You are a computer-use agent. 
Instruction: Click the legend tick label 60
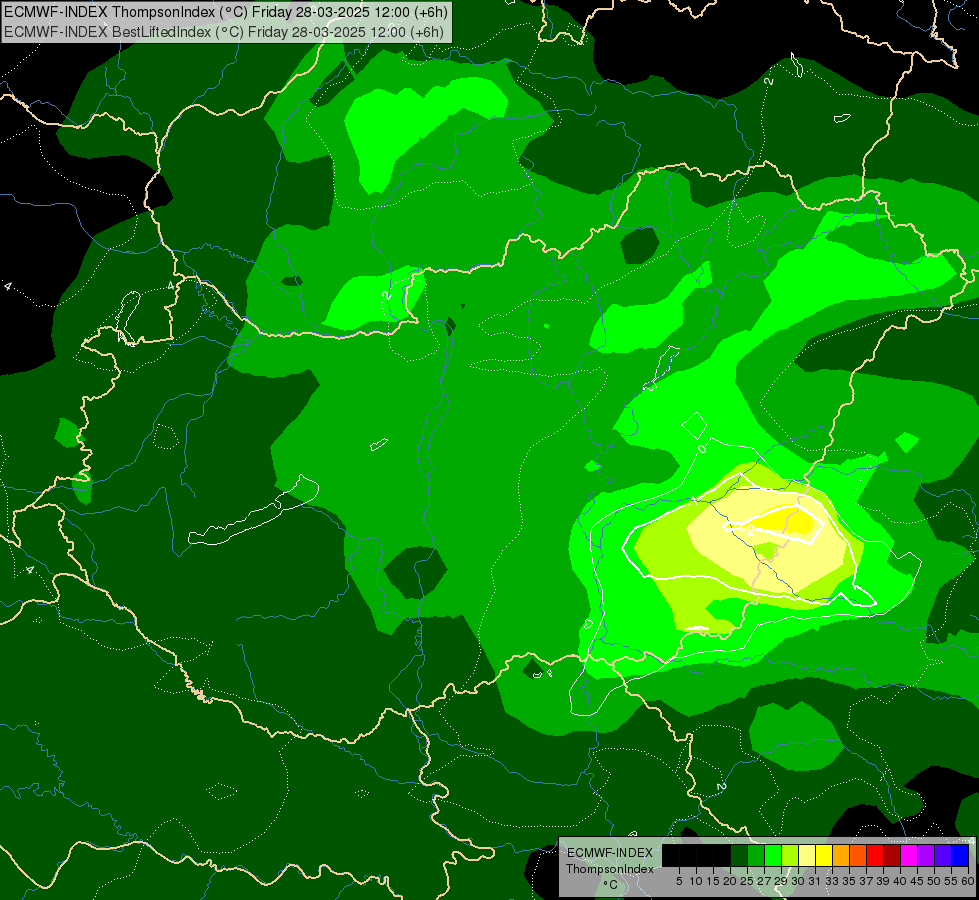click(968, 881)
